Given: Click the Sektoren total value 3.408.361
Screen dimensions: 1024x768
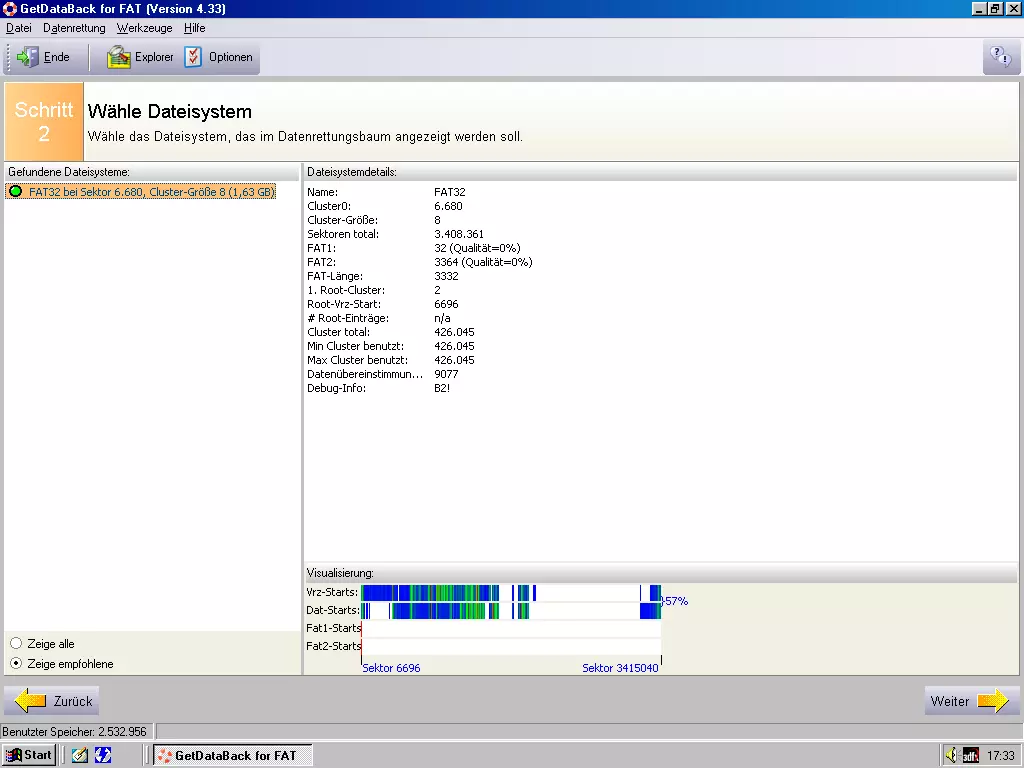Looking at the screenshot, I should coord(459,234).
